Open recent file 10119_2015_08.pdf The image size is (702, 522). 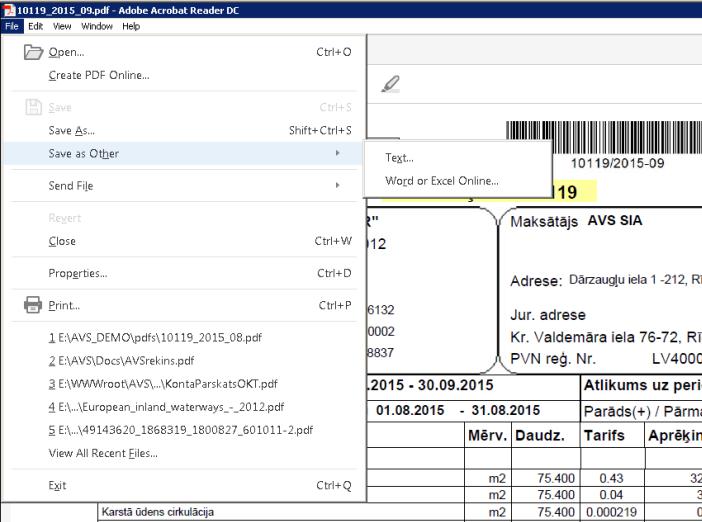point(184,338)
